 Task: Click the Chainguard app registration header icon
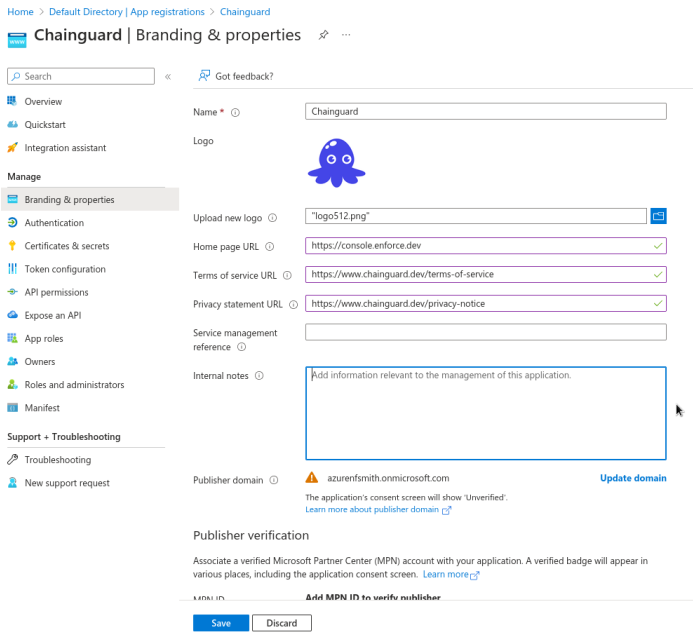[x=17, y=40]
